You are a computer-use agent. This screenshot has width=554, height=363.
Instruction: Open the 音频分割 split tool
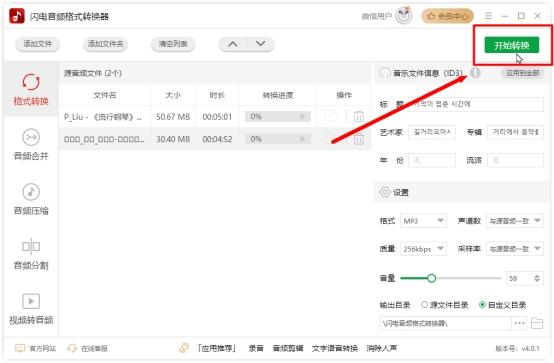[x=31, y=246]
